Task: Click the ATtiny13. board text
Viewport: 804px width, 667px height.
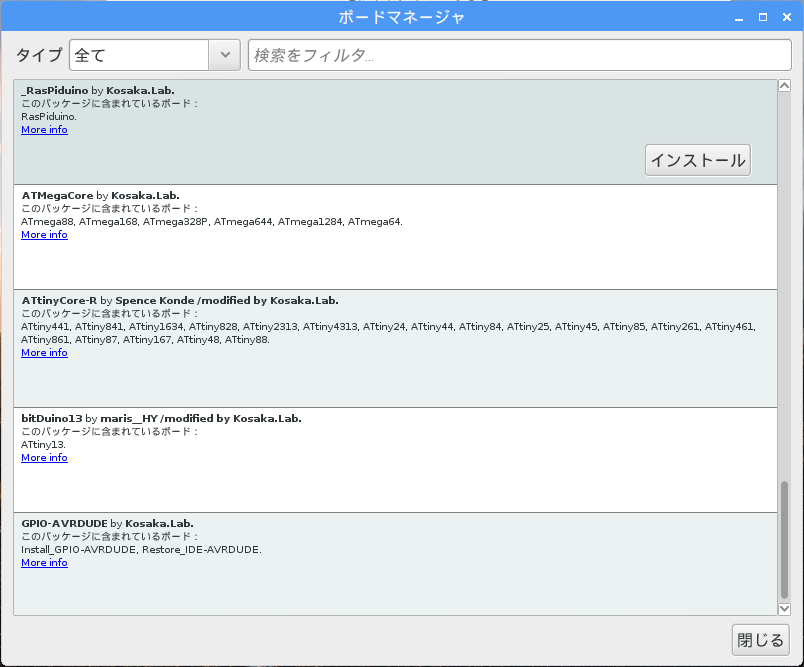Action: click(x=43, y=444)
